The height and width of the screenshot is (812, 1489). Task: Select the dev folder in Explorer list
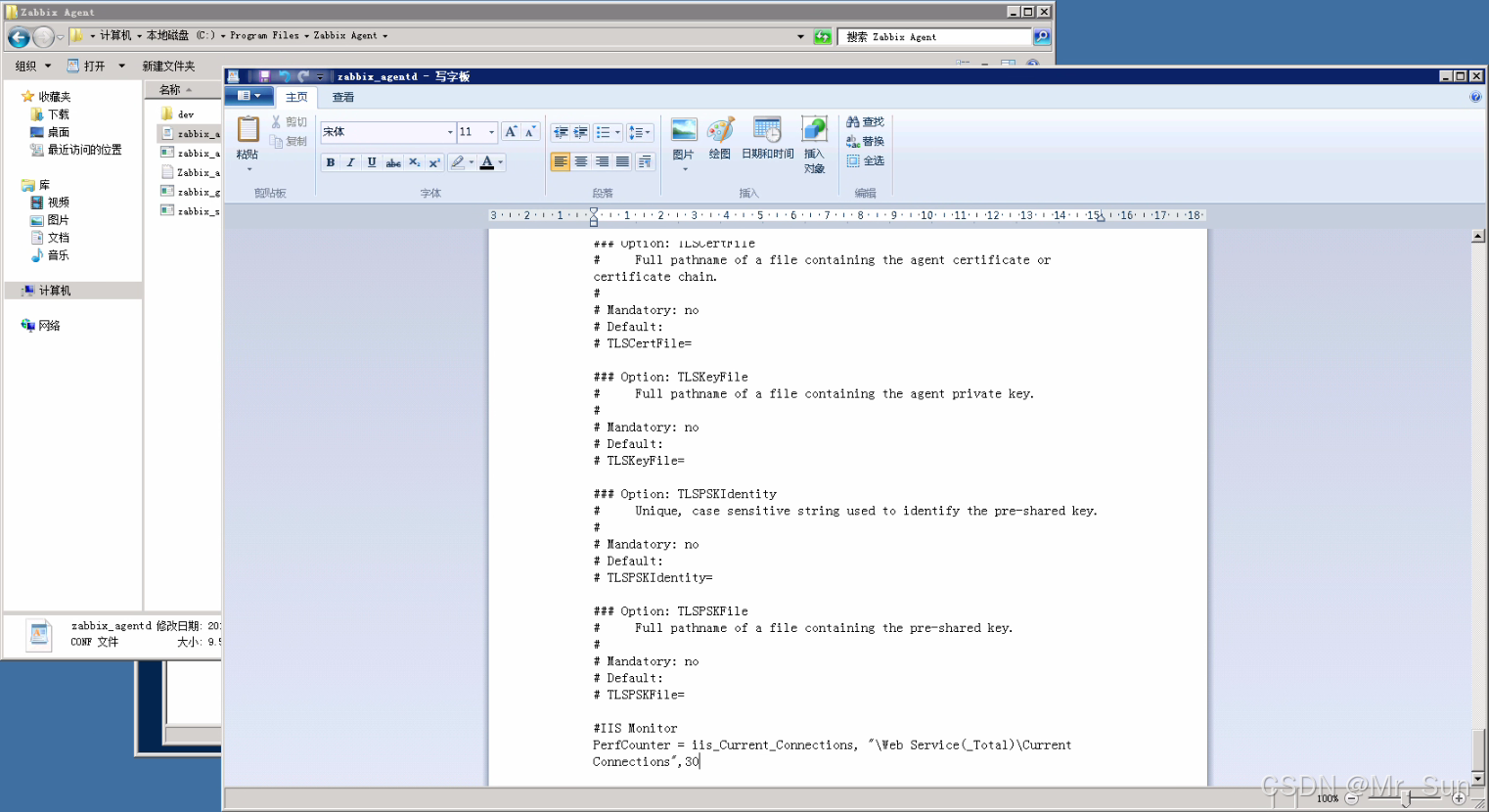pos(178,114)
